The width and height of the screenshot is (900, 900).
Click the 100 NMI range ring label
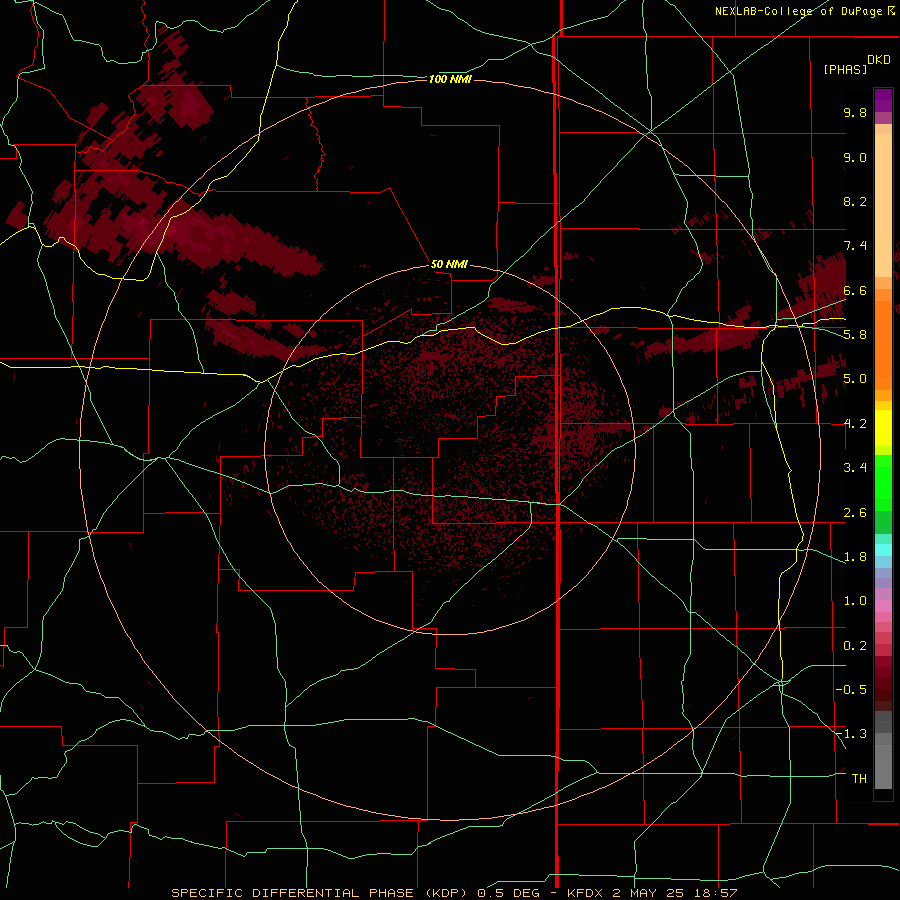coord(449,79)
